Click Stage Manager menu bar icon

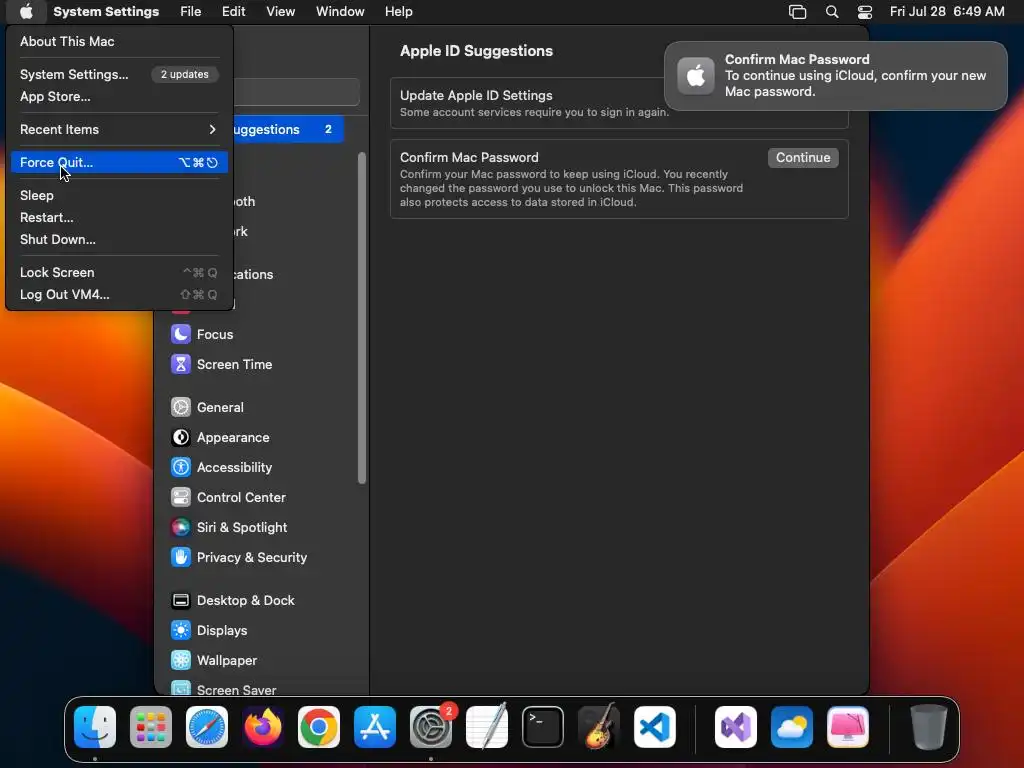(x=797, y=12)
